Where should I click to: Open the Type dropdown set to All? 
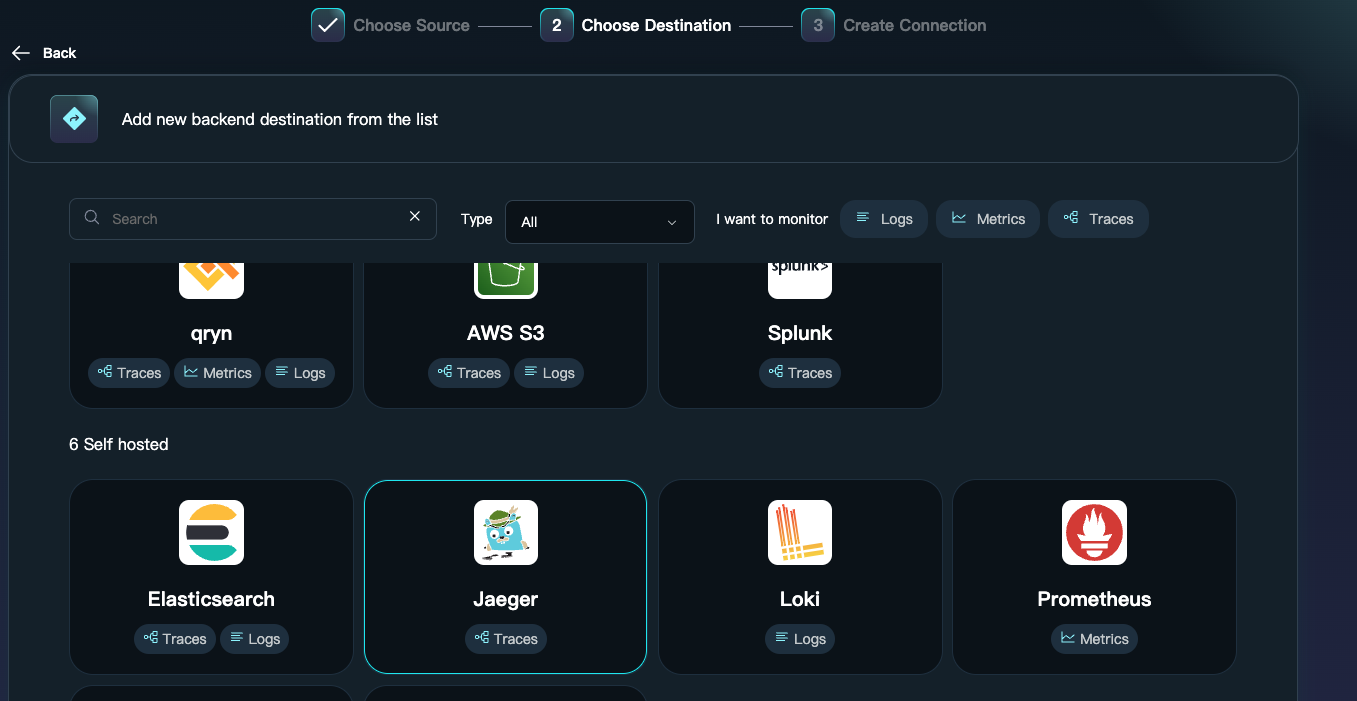click(x=599, y=222)
